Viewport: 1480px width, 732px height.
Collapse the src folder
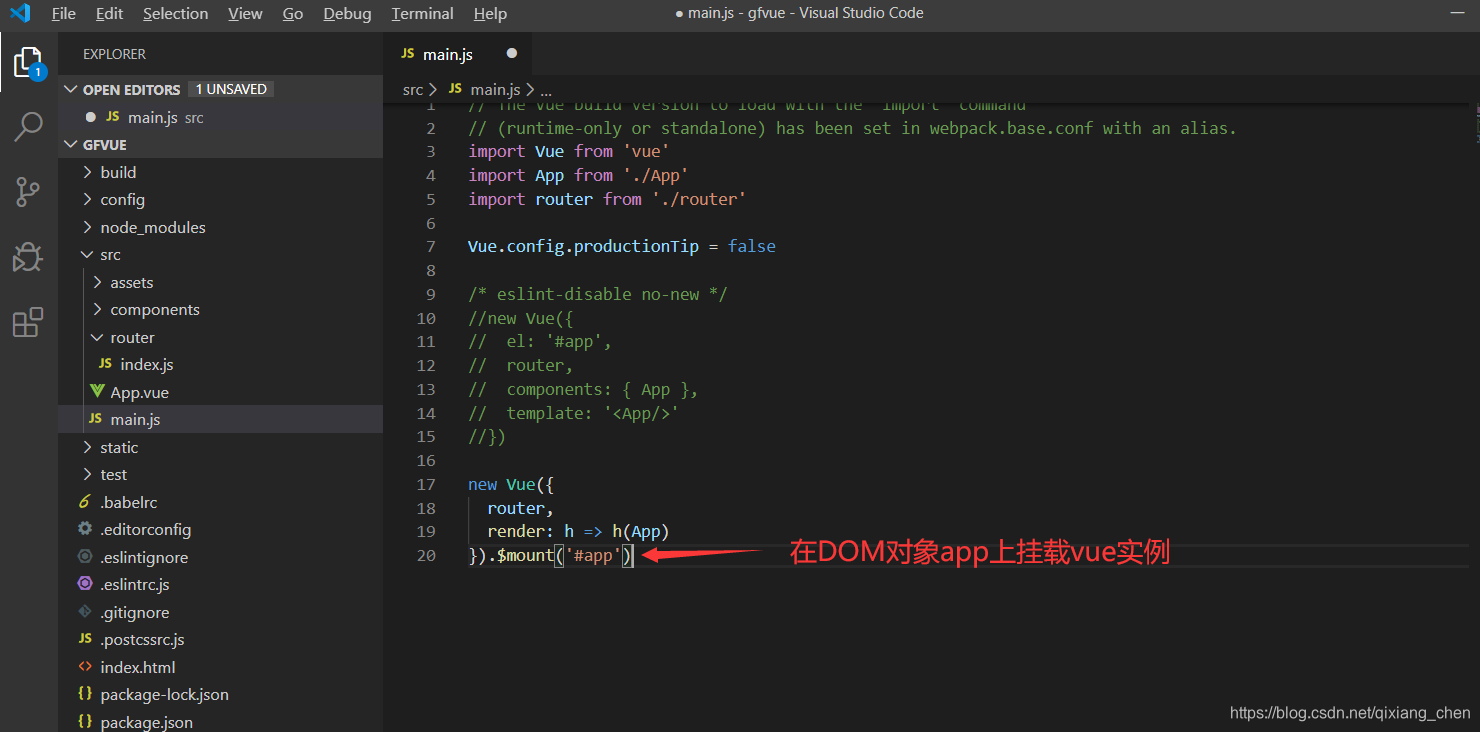220,254
